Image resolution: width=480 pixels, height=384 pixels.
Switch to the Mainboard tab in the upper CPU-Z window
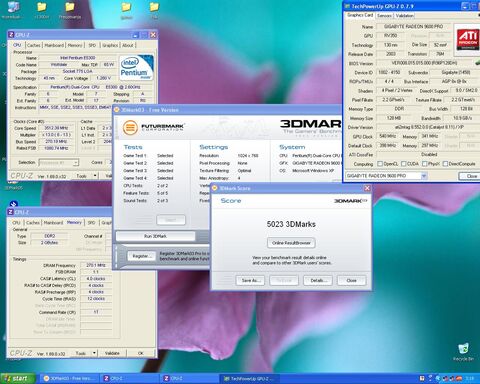click(x=54, y=45)
